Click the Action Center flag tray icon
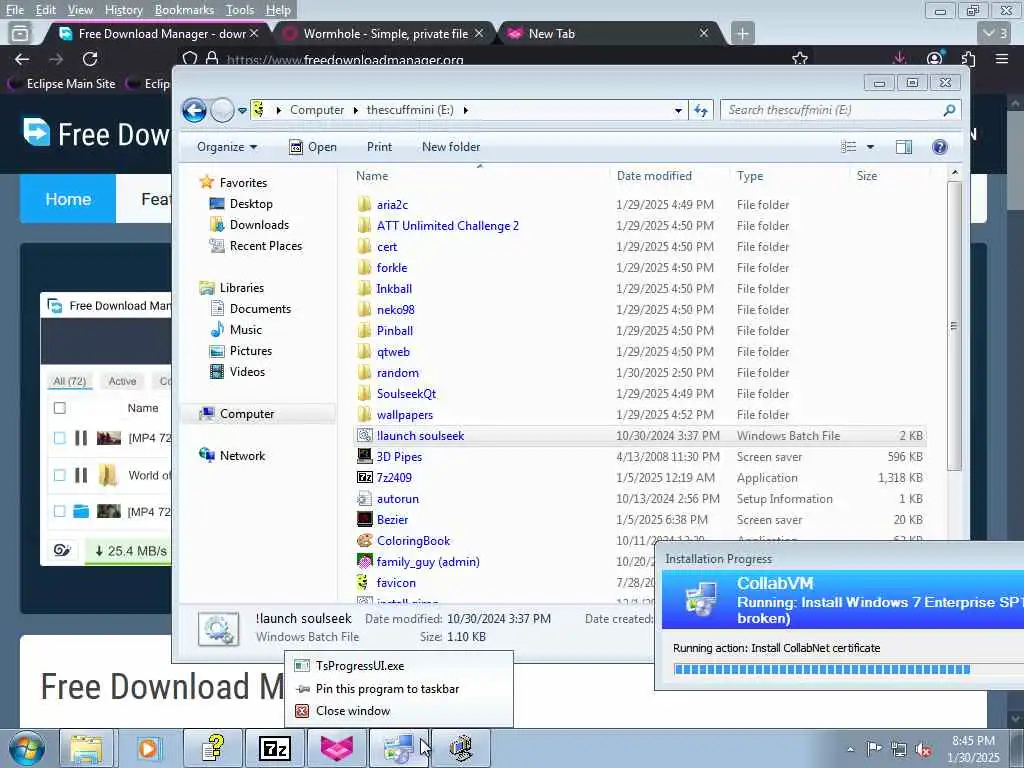This screenshot has width=1024, height=768. click(x=874, y=748)
